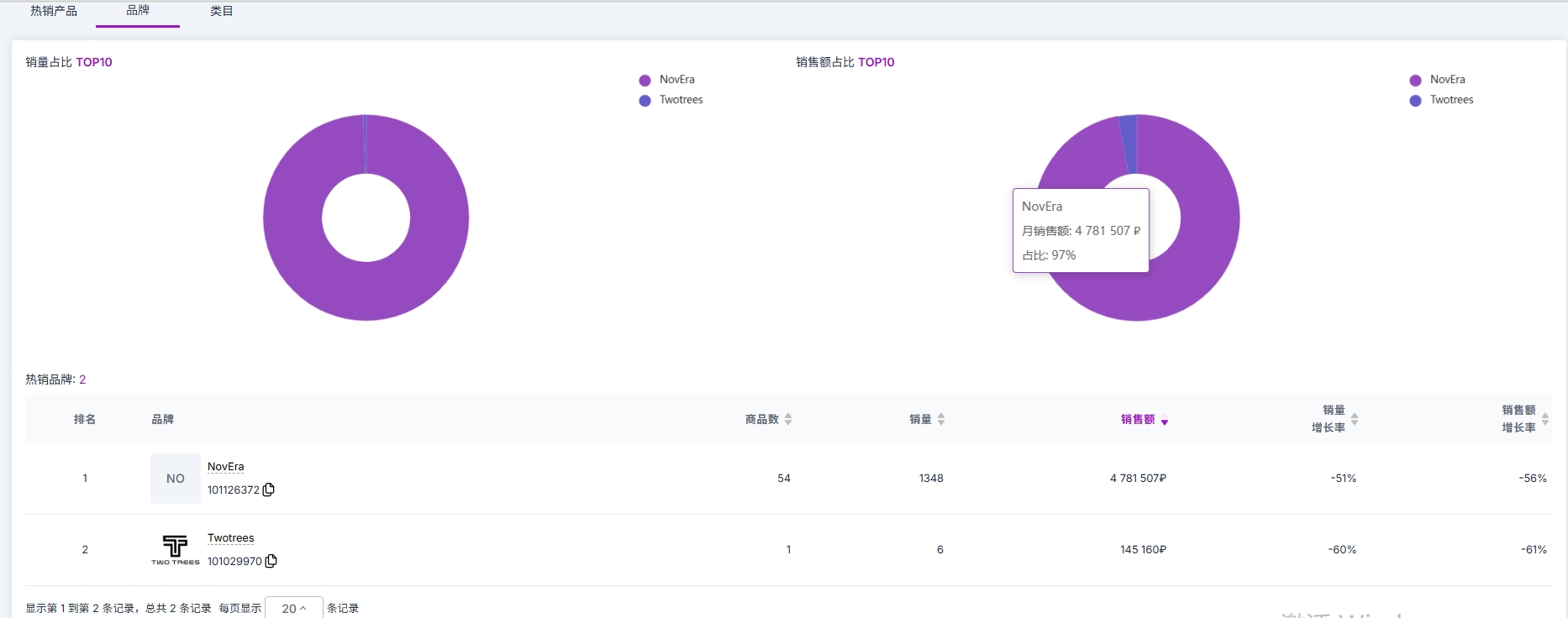
Task: Toggle NovEra legend dot in 销售额占比 chart
Action: click(x=1416, y=81)
